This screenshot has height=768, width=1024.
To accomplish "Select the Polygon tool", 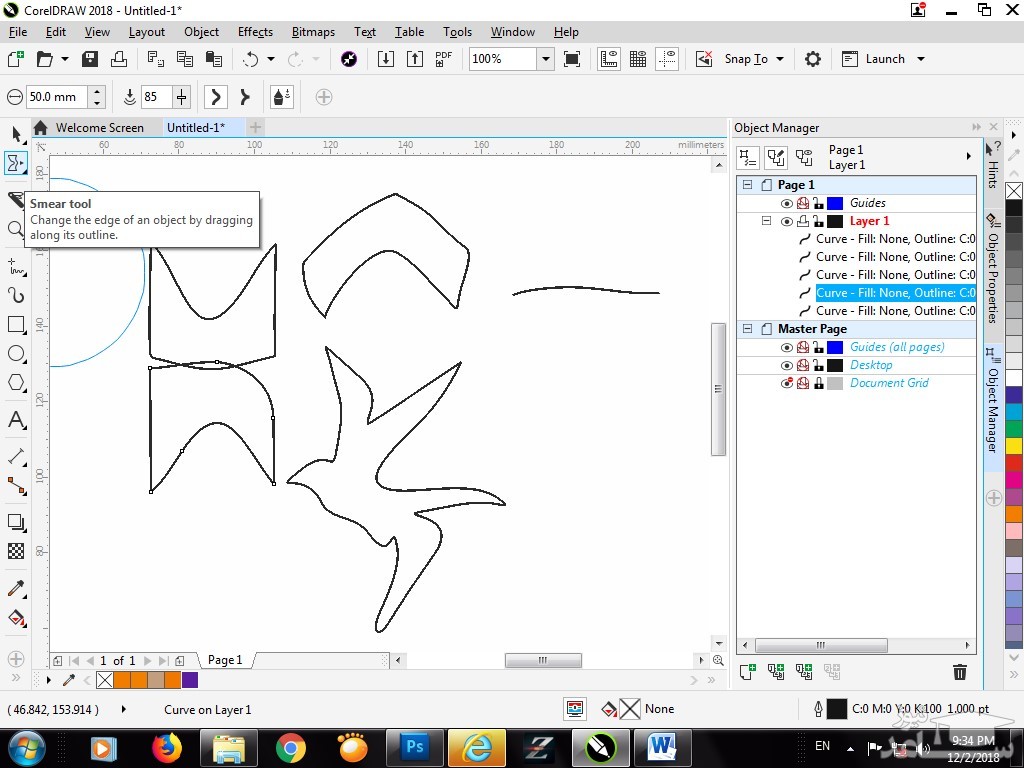I will click(x=16, y=383).
